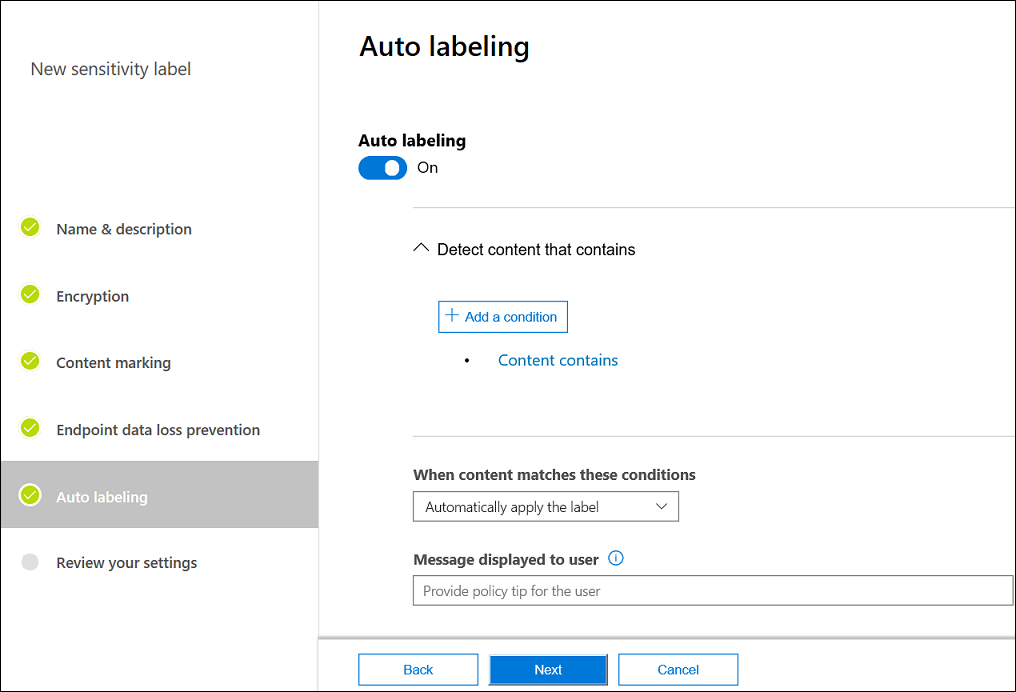Open the Content contains link
Viewport: 1016px width, 692px height.
tap(558, 360)
